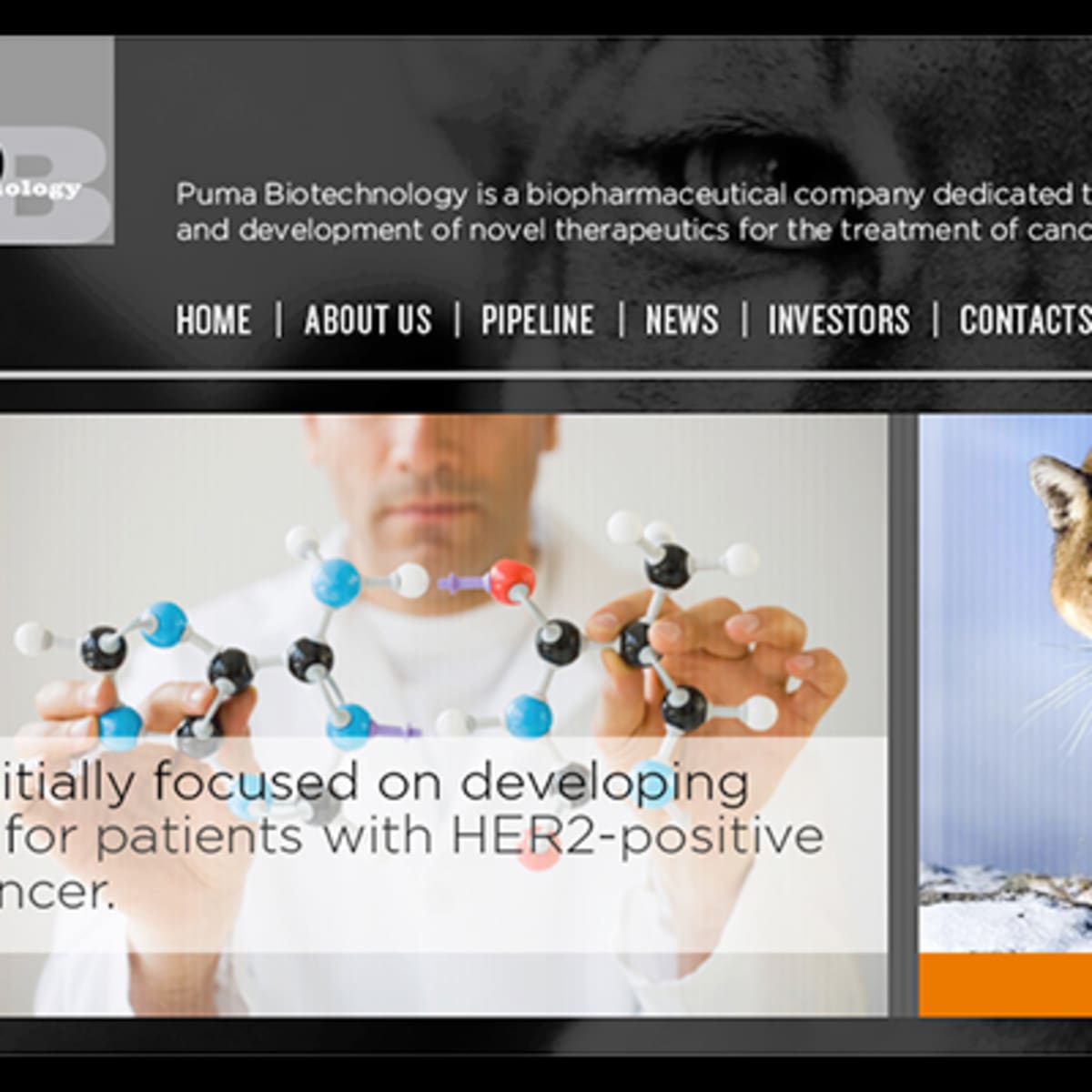Open the HOME menu item

(x=214, y=320)
